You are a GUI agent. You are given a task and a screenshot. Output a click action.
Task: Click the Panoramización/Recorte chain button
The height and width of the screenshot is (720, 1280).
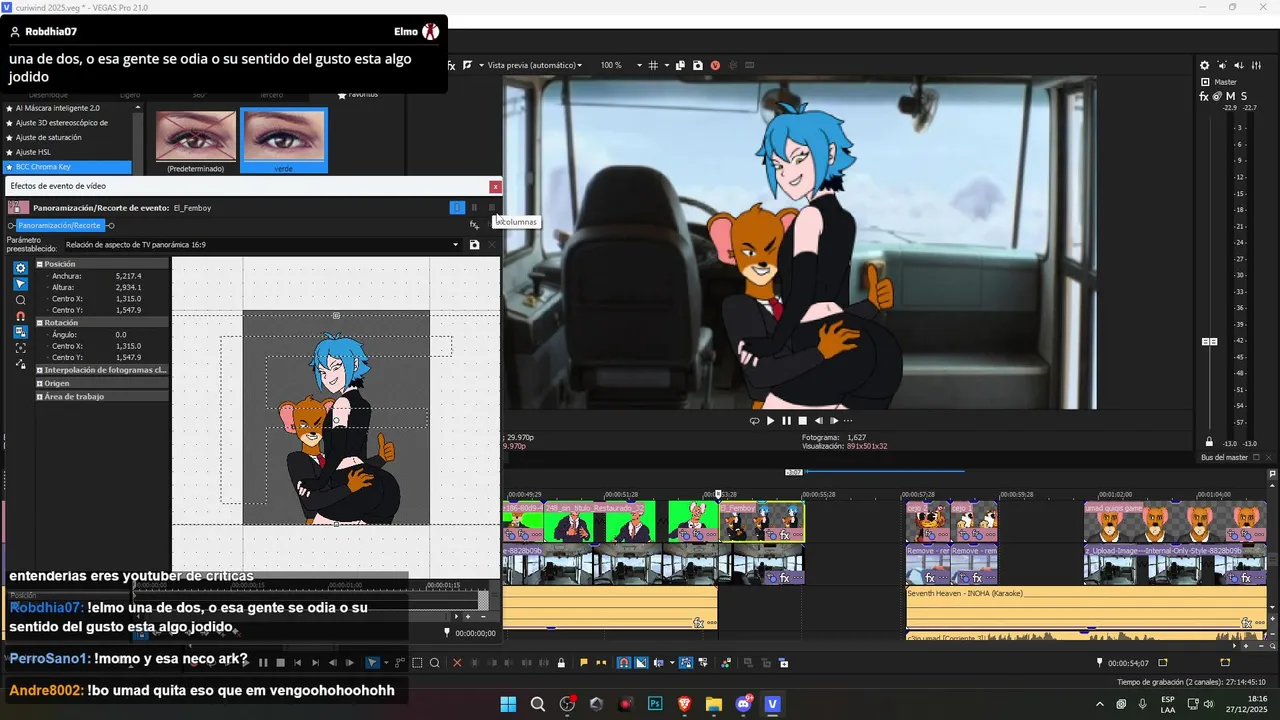coord(59,225)
